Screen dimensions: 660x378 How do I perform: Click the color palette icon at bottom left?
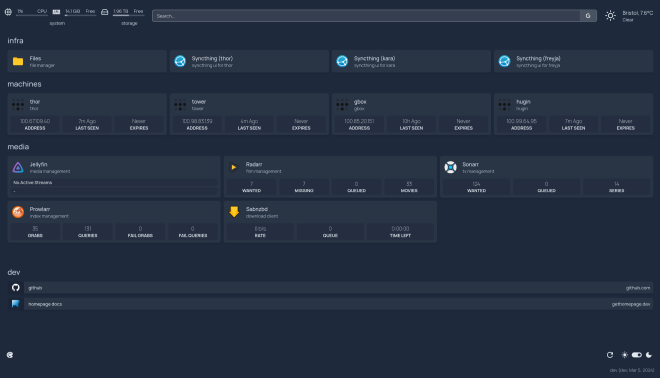click(x=10, y=355)
